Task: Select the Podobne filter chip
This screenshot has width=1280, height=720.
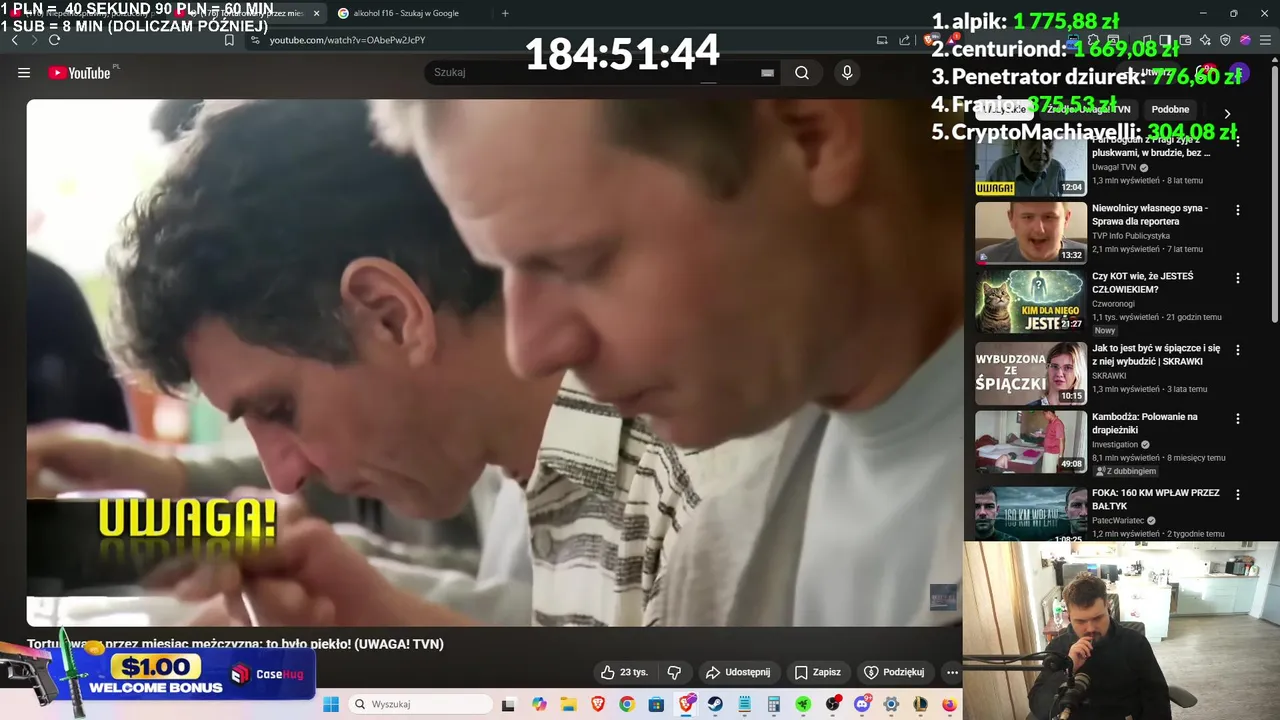Action: pyautogui.click(x=1170, y=109)
